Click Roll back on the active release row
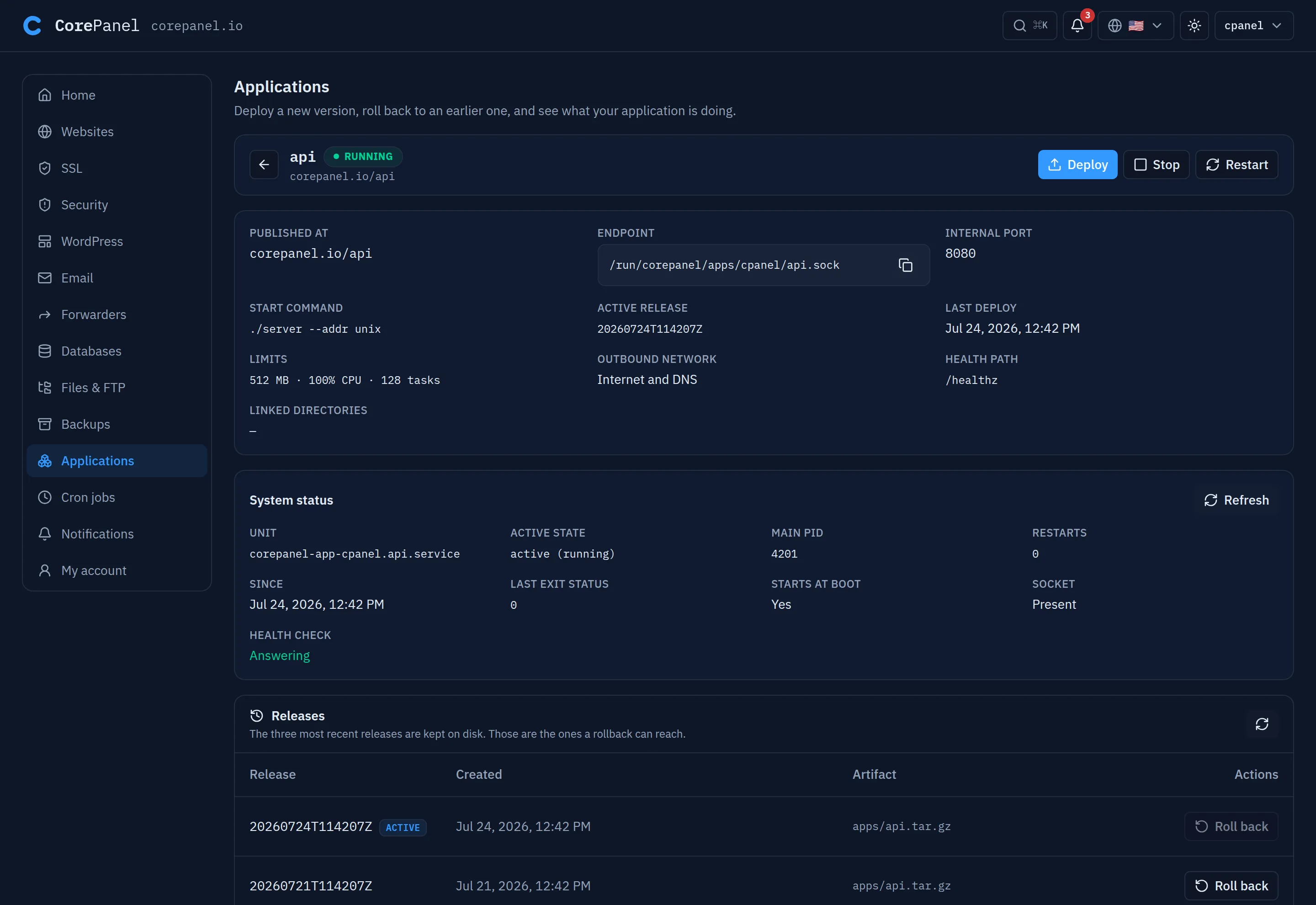 click(1231, 827)
